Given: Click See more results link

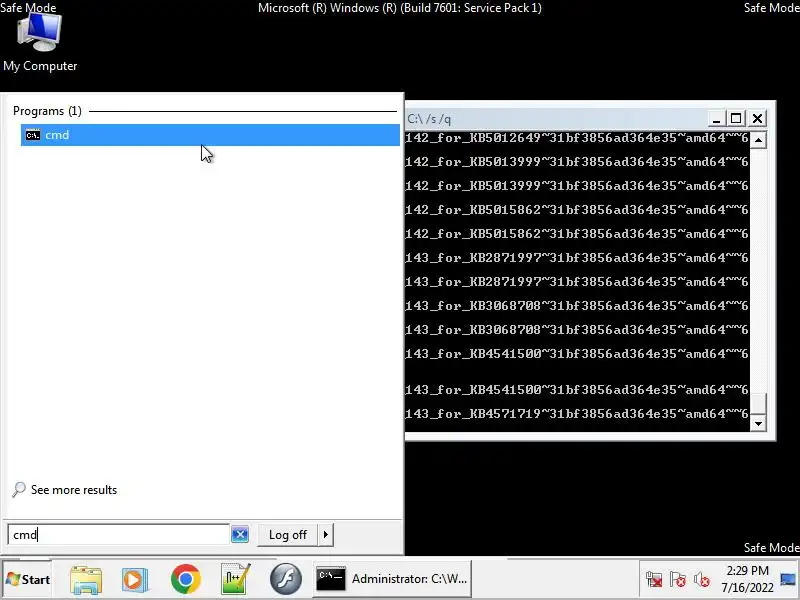Looking at the screenshot, I should tap(65, 490).
